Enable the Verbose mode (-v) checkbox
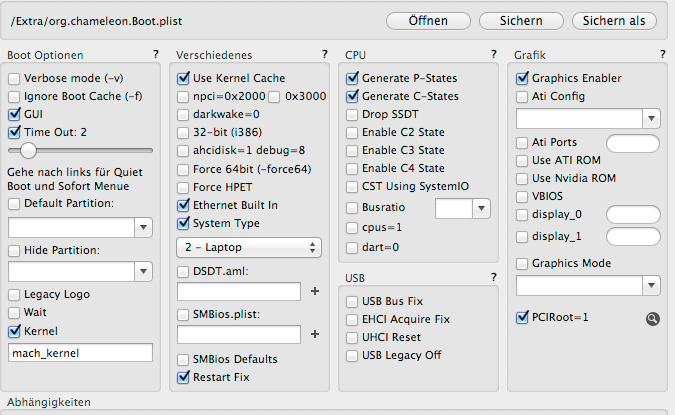This screenshot has width=675, height=415. [x=14, y=78]
